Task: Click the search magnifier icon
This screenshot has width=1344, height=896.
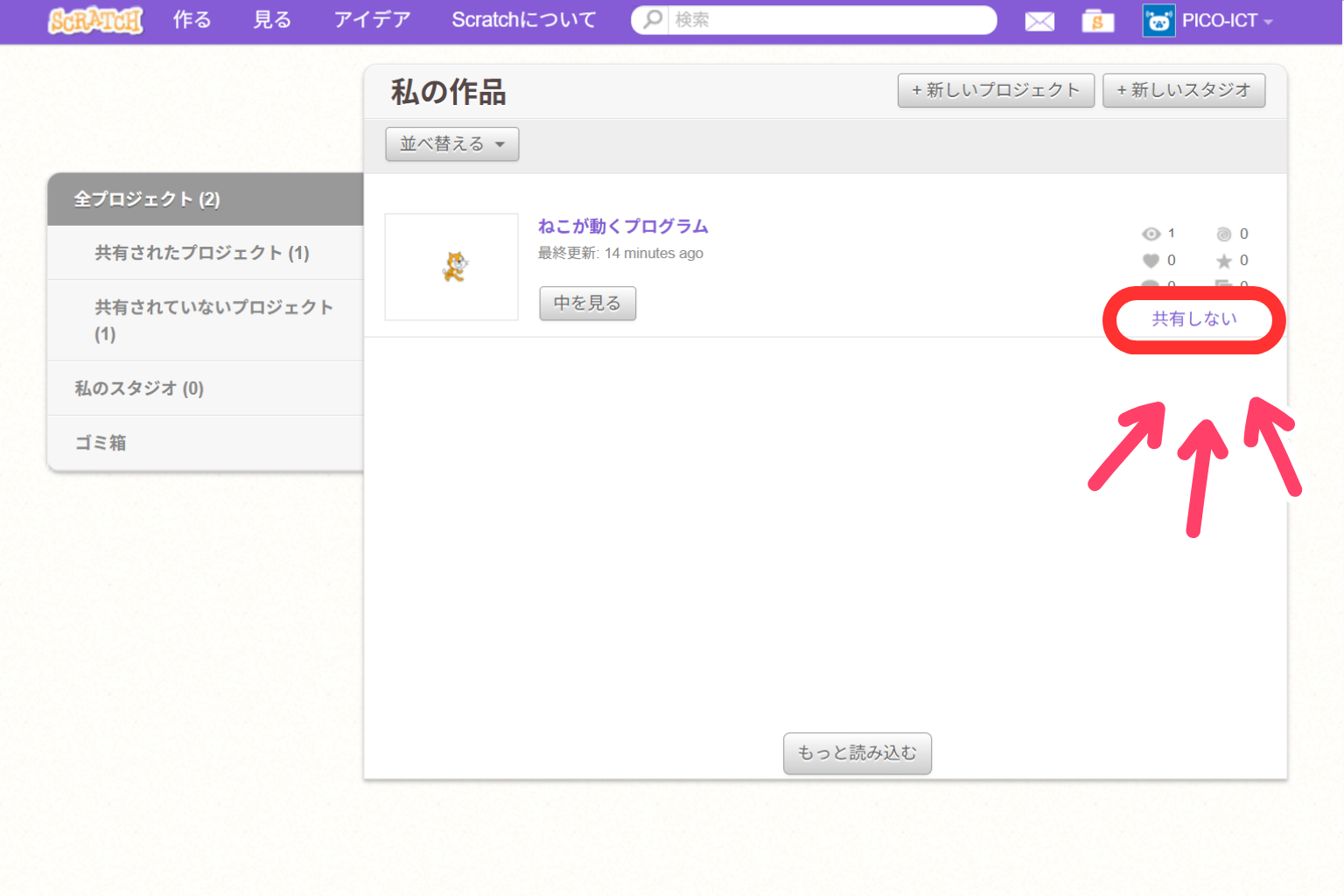Action: [x=651, y=19]
